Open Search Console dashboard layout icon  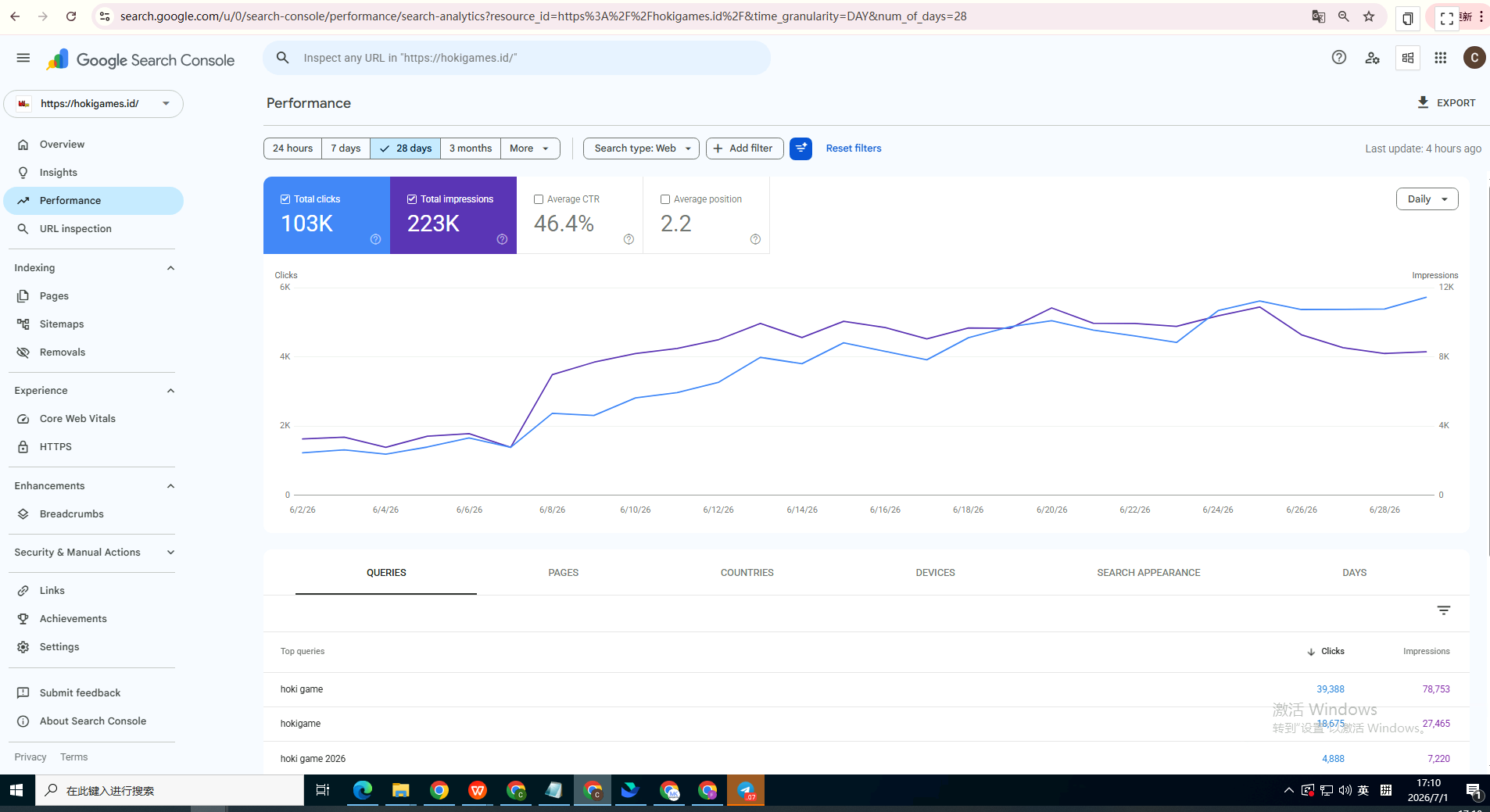point(1408,58)
